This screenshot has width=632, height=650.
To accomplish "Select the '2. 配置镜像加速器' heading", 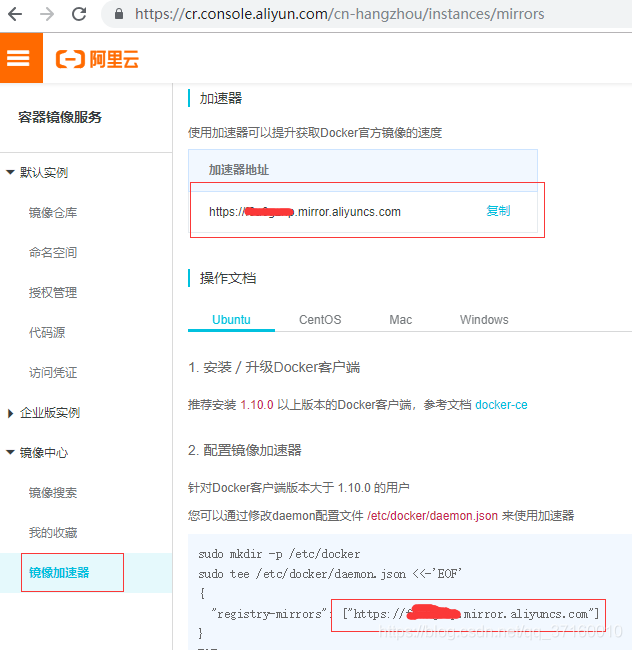I will point(245,450).
